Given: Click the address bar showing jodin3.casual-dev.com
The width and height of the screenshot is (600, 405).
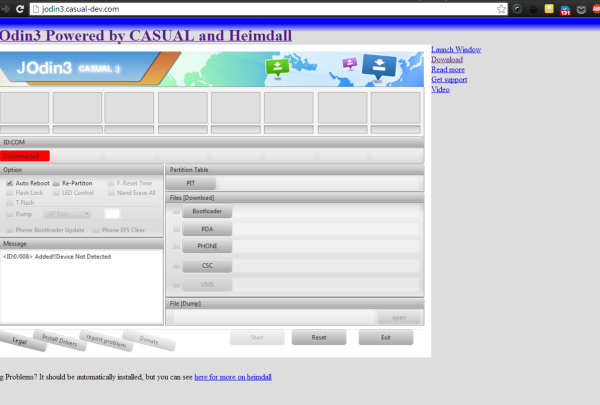Looking at the screenshot, I should point(268,9).
